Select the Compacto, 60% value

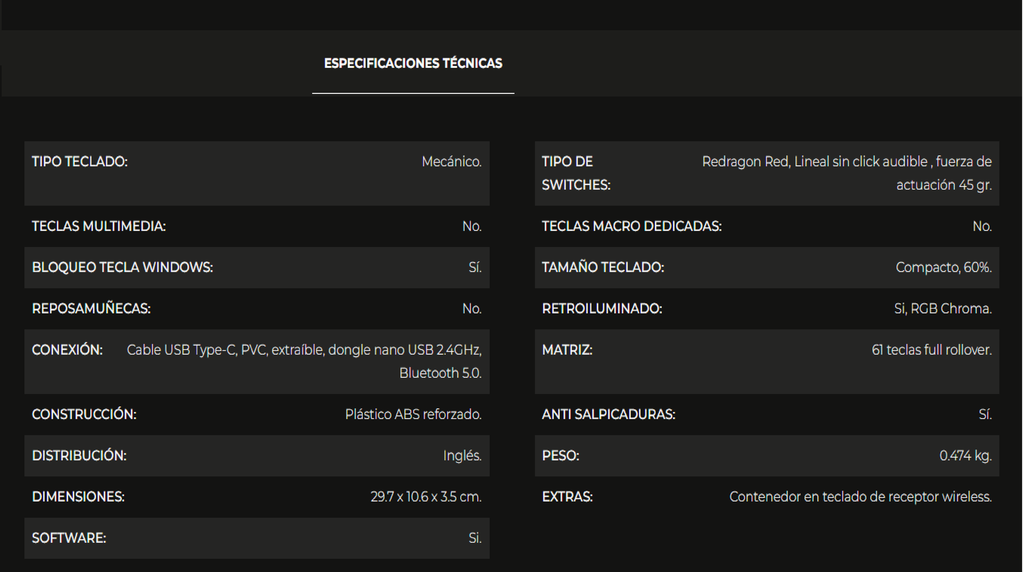pos(943,268)
